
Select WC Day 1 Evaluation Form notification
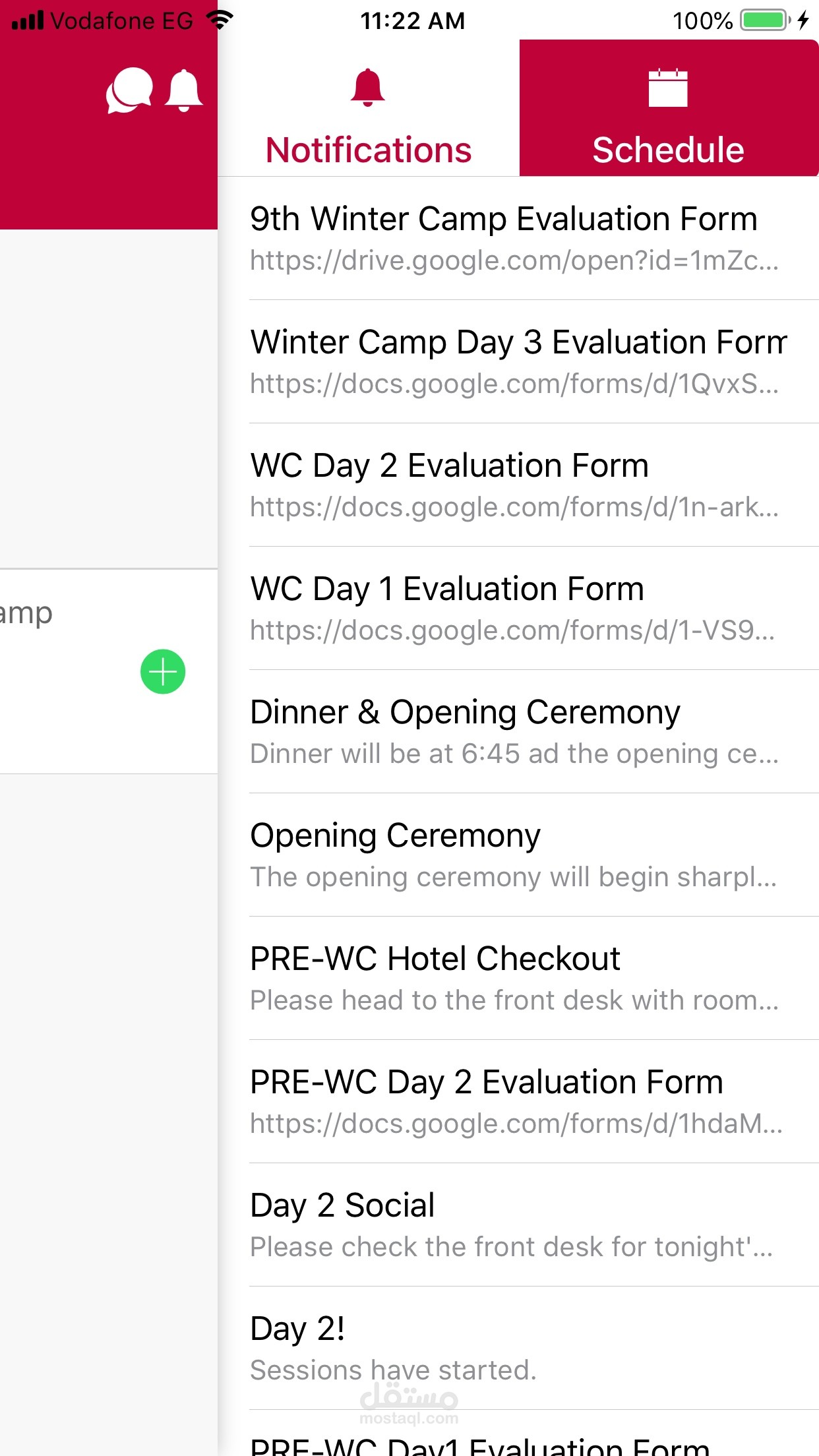pos(447,589)
